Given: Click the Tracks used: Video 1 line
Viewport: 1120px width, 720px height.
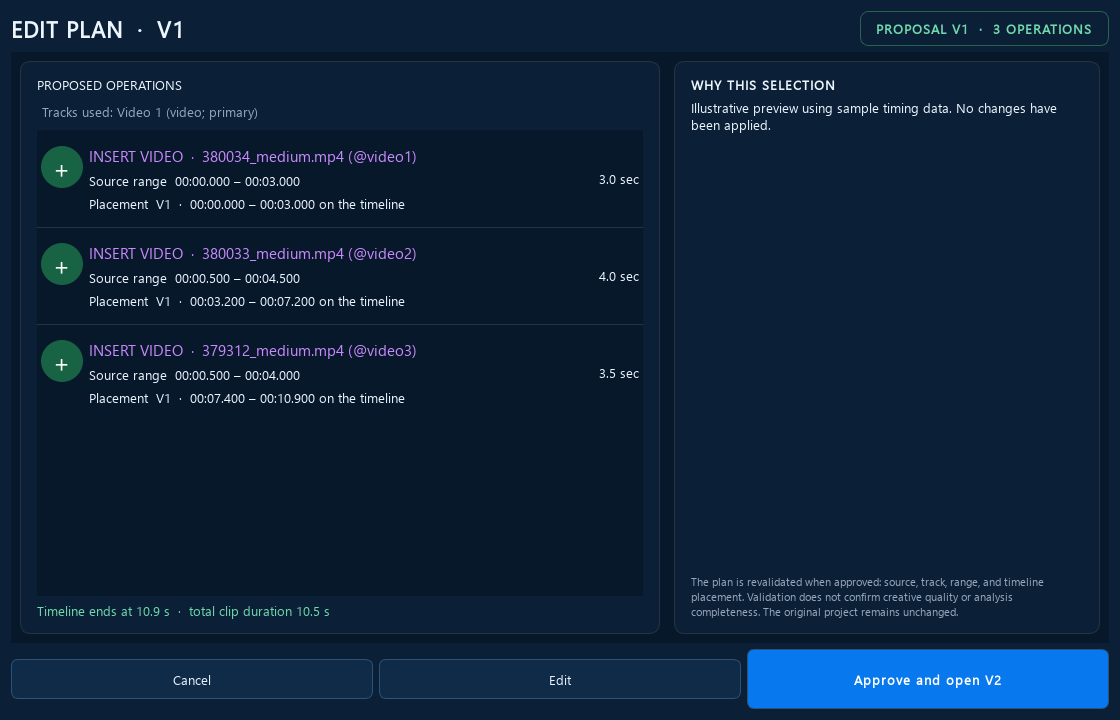Looking at the screenshot, I should click(x=150, y=113).
